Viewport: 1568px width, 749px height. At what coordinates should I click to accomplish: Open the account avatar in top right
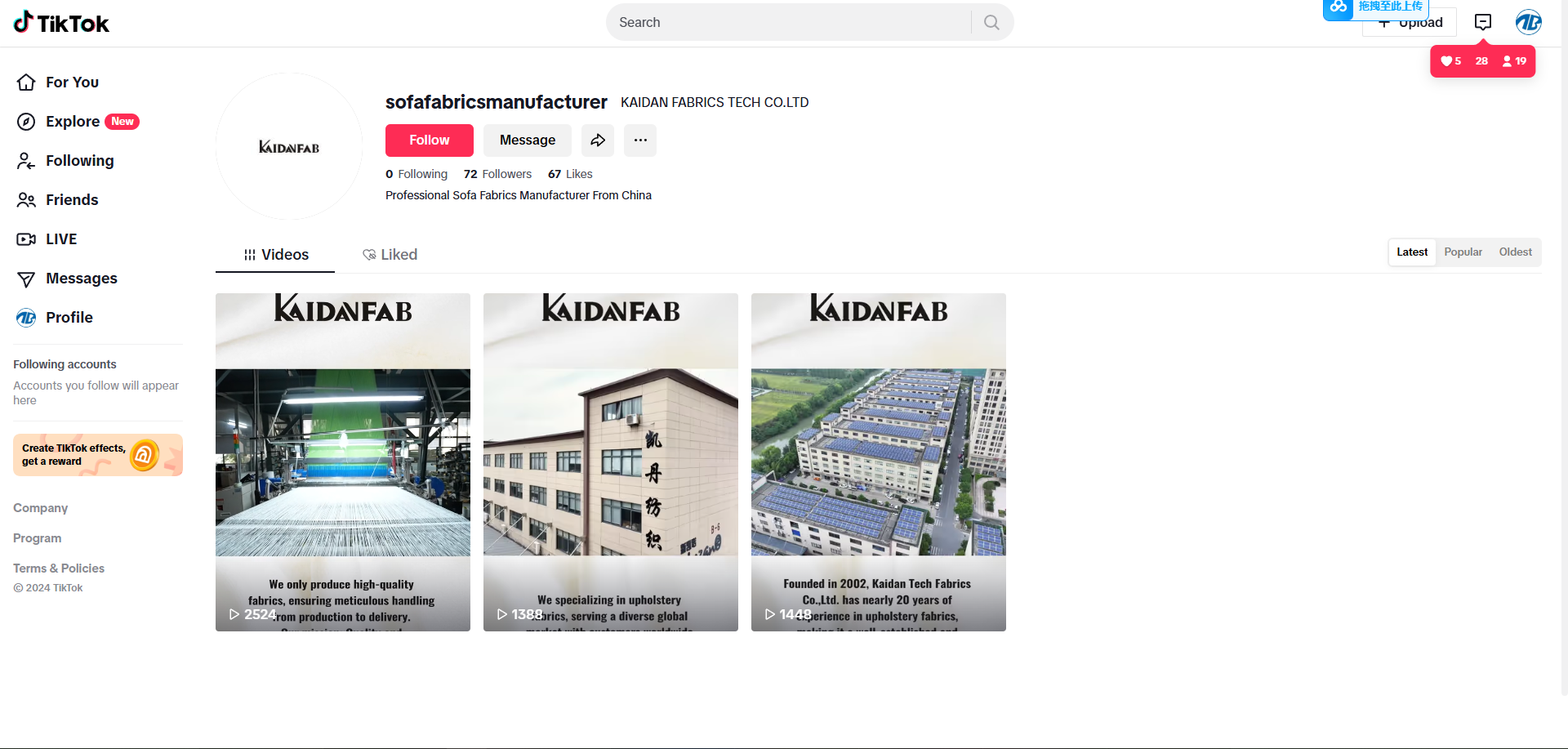click(1528, 22)
